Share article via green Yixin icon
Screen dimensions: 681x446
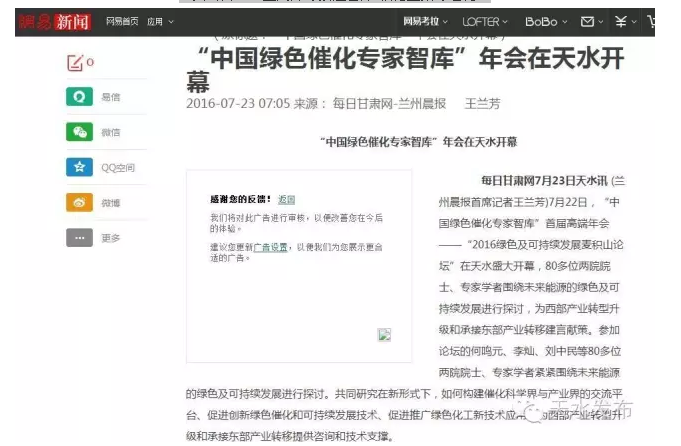point(79,97)
